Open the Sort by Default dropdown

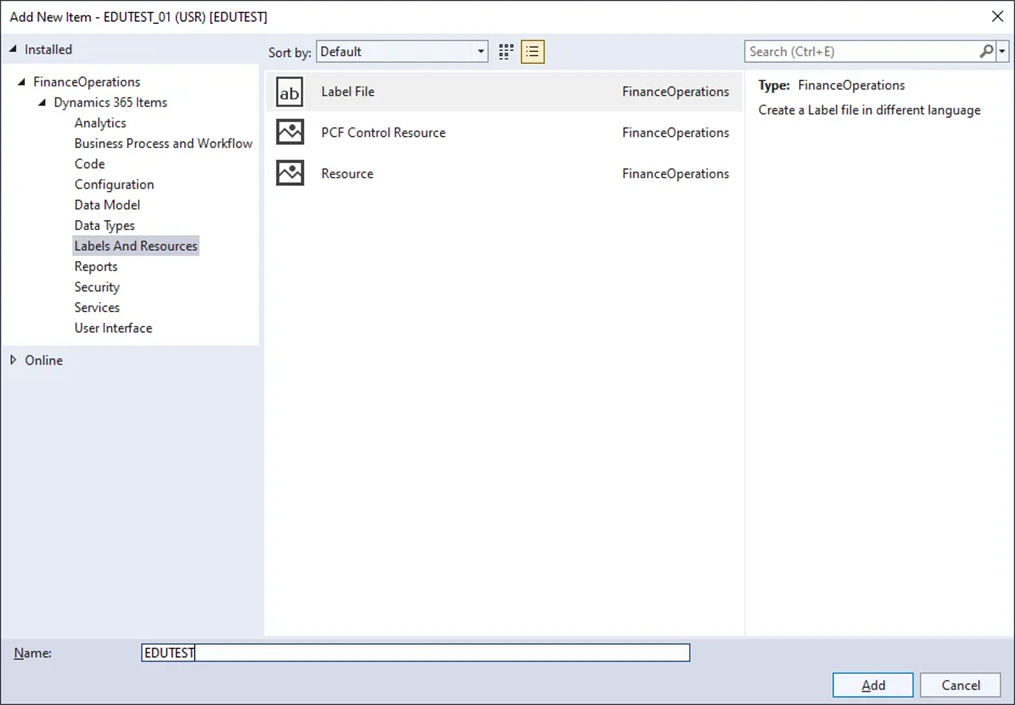pyautogui.click(x=402, y=52)
